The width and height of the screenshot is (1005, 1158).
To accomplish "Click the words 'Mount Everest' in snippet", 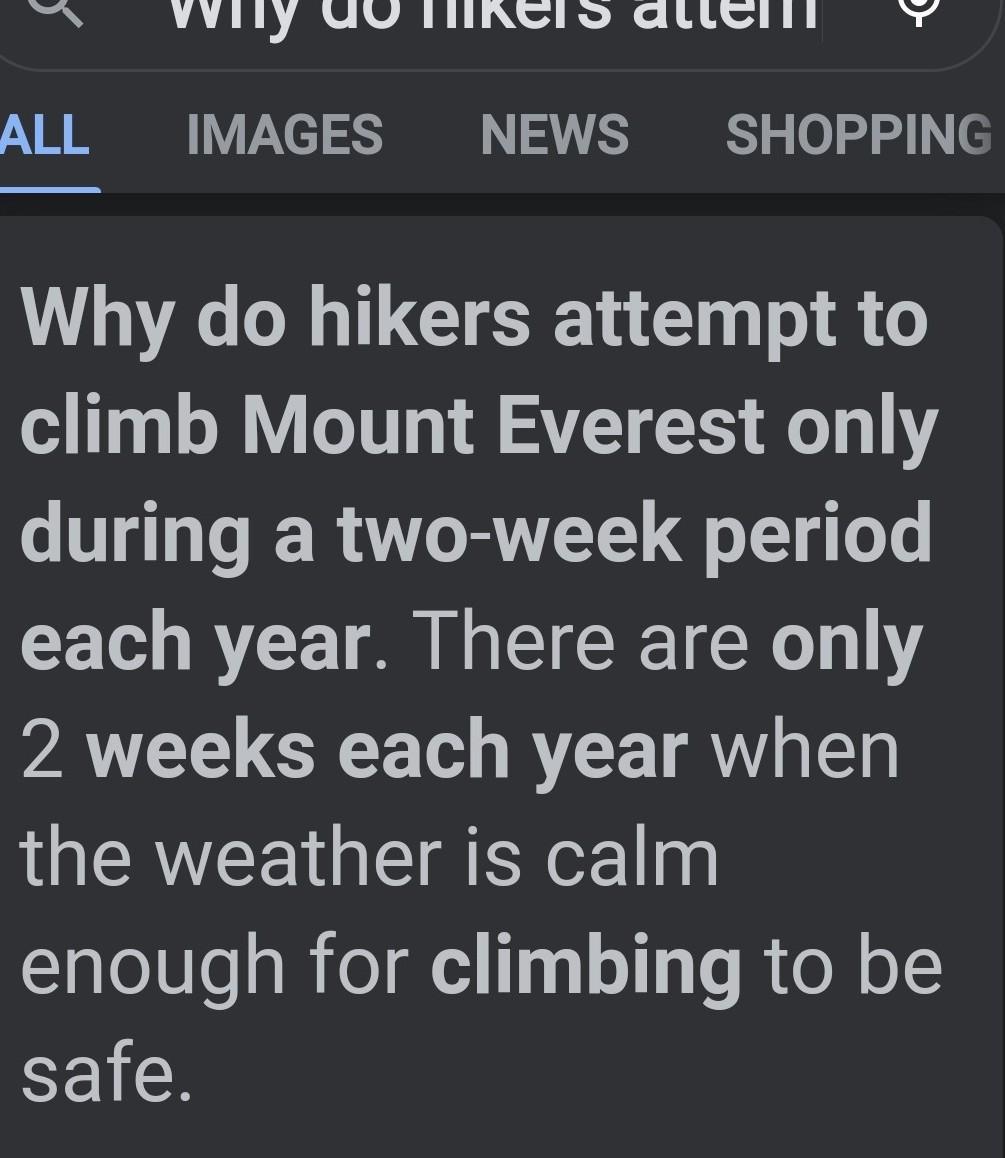I will [504, 425].
